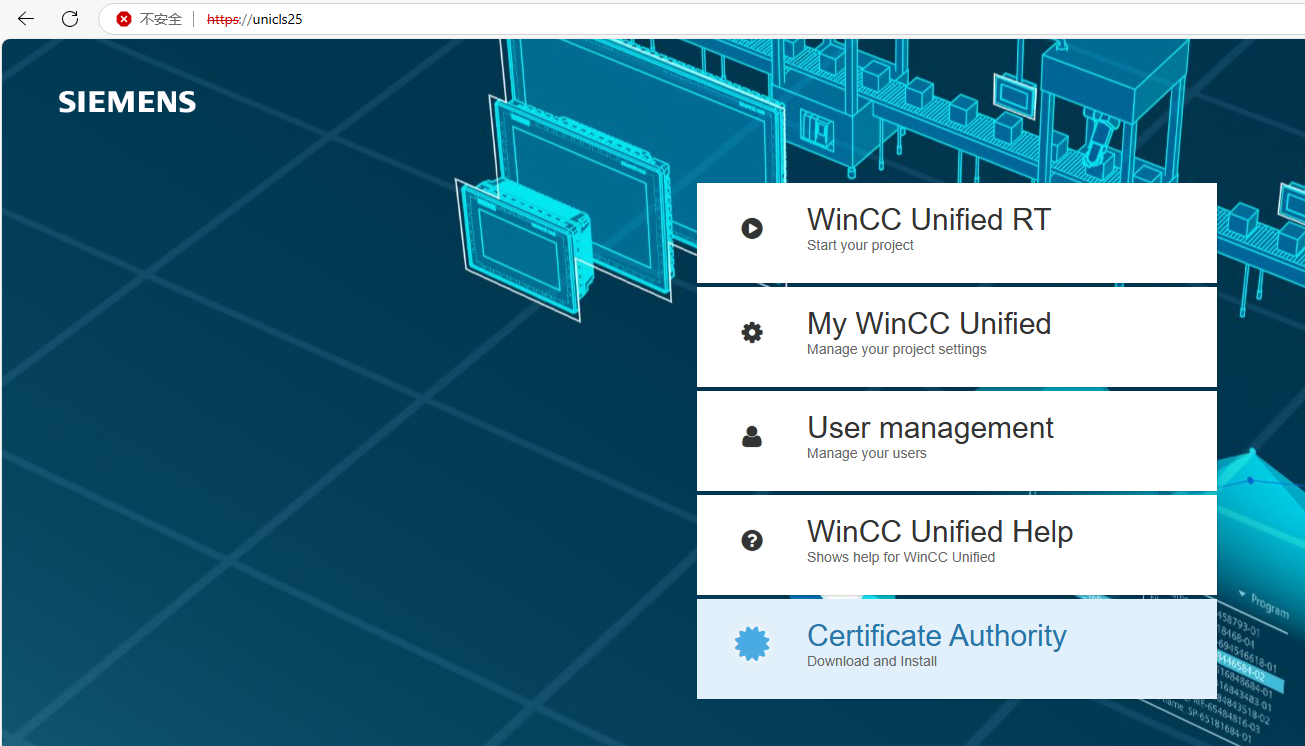The height and width of the screenshot is (746, 1305).
Task: Open the WinCC Unified RT title link
Action: (928, 219)
